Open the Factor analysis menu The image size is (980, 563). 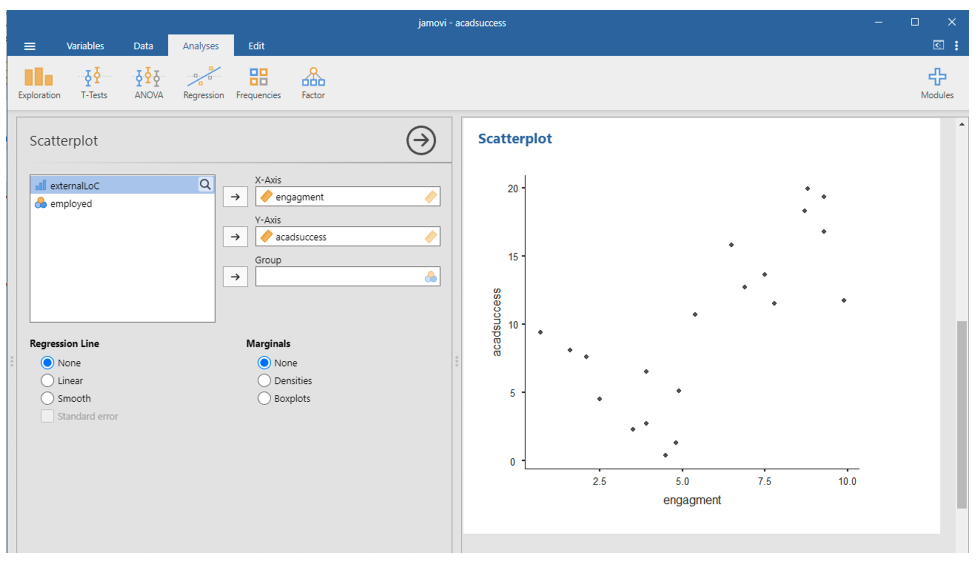313,83
